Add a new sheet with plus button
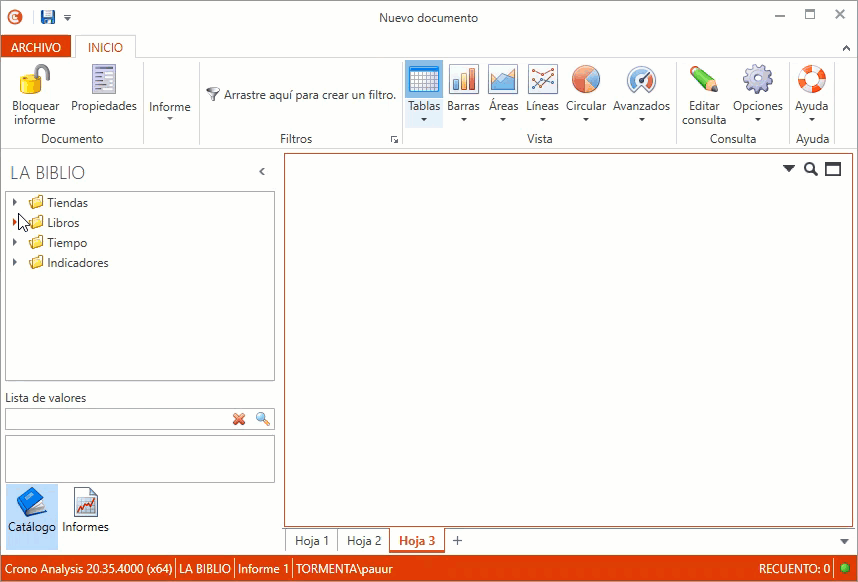The width and height of the screenshot is (858, 582). [x=457, y=541]
